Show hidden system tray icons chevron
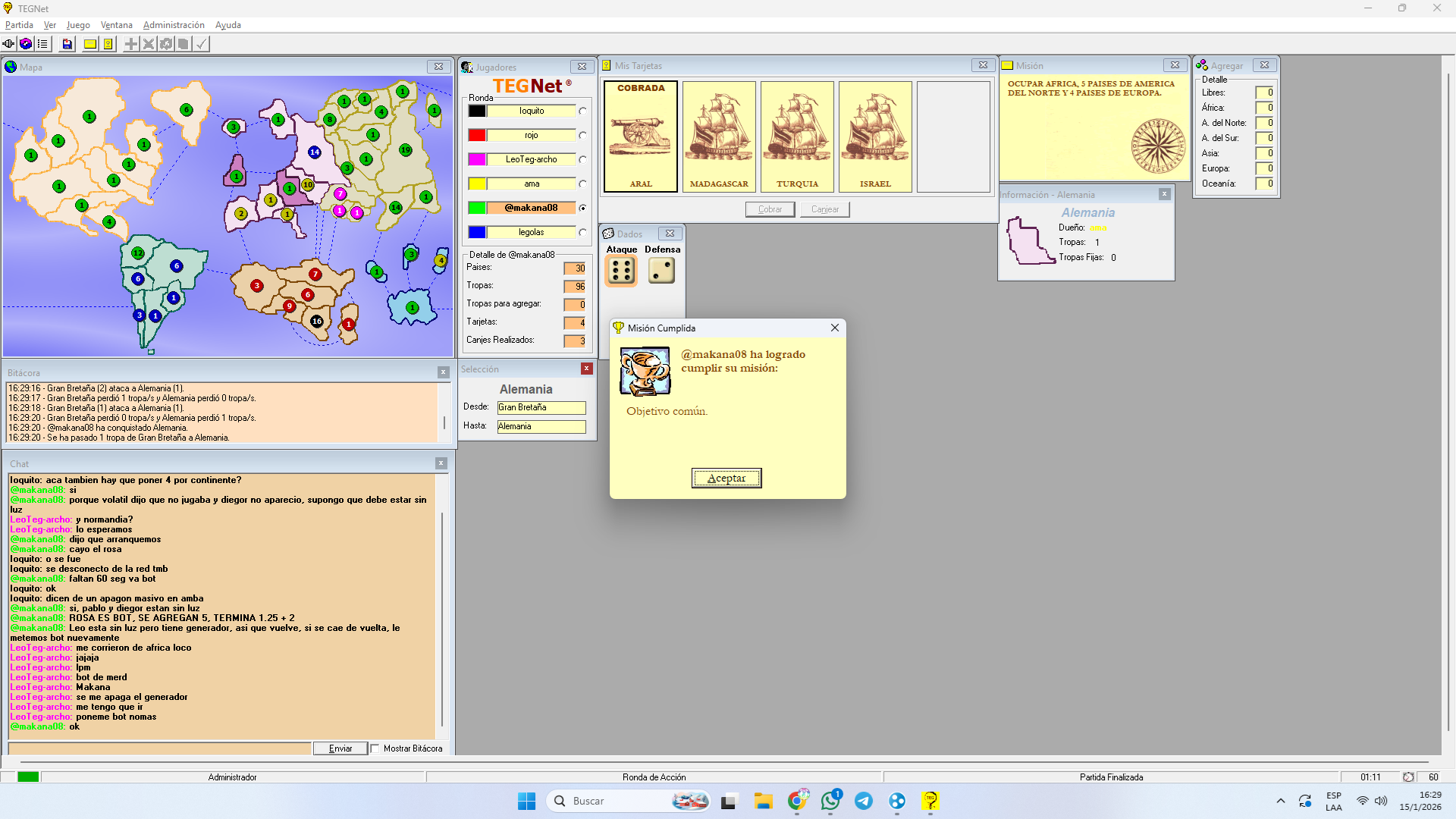 click(x=1281, y=801)
